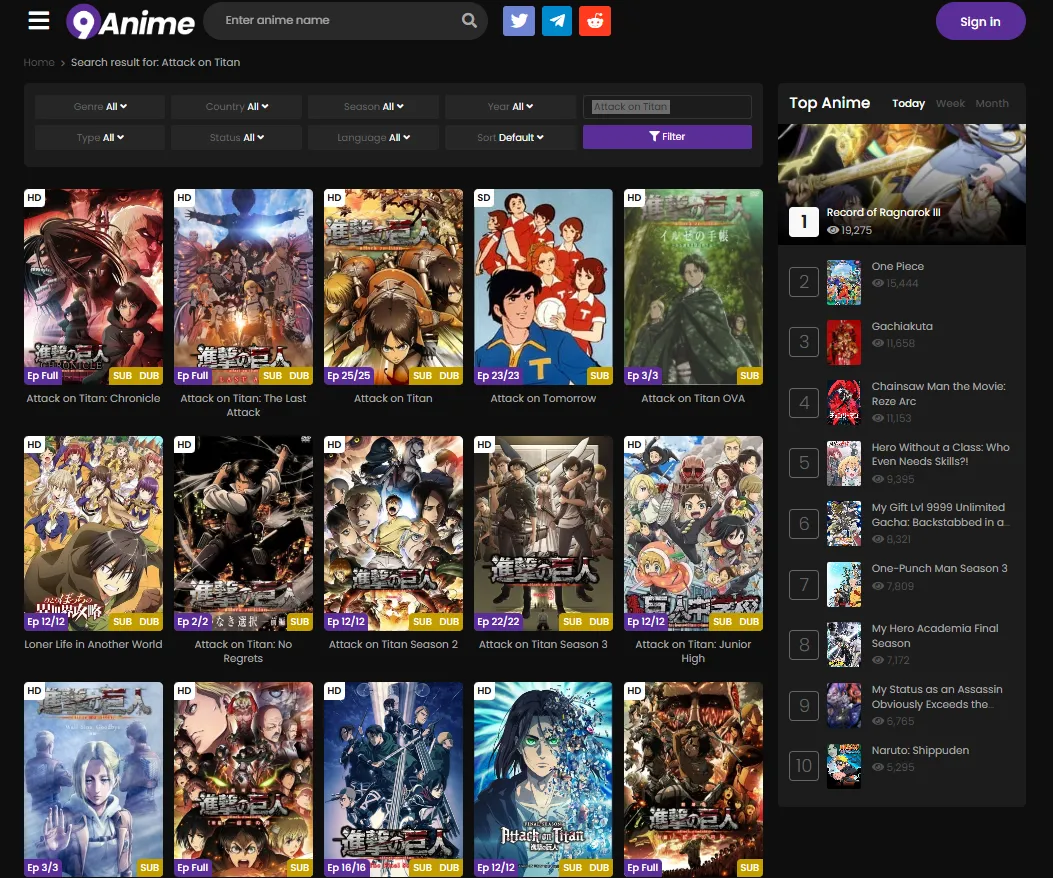This screenshot has width=1053, height=878.
Task: Click the search magnifier icon
Action: click(x=469, y=21)
